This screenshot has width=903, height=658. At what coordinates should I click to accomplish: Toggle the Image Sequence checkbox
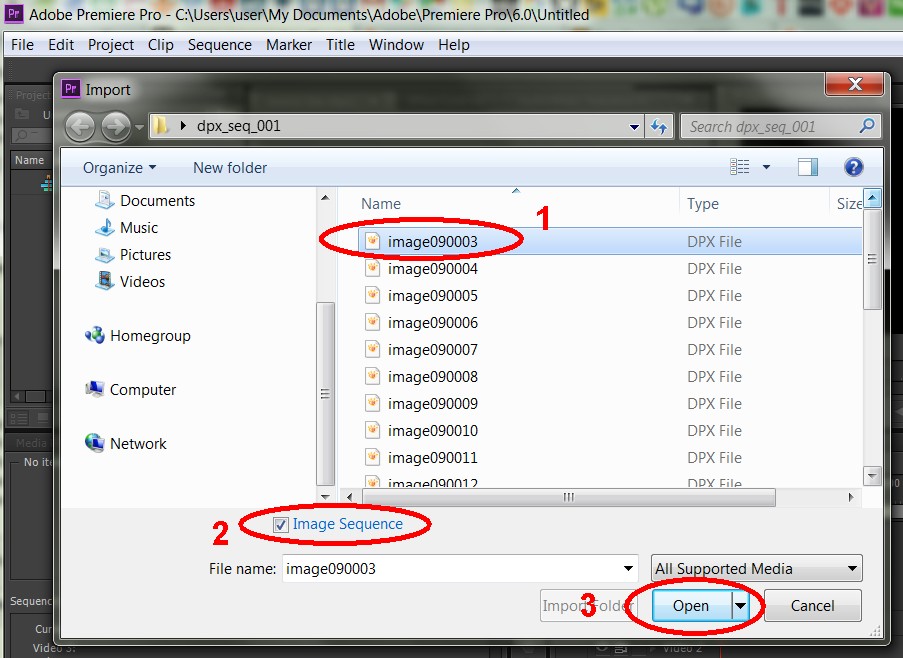pyautogui.click(x=280, y=524)
